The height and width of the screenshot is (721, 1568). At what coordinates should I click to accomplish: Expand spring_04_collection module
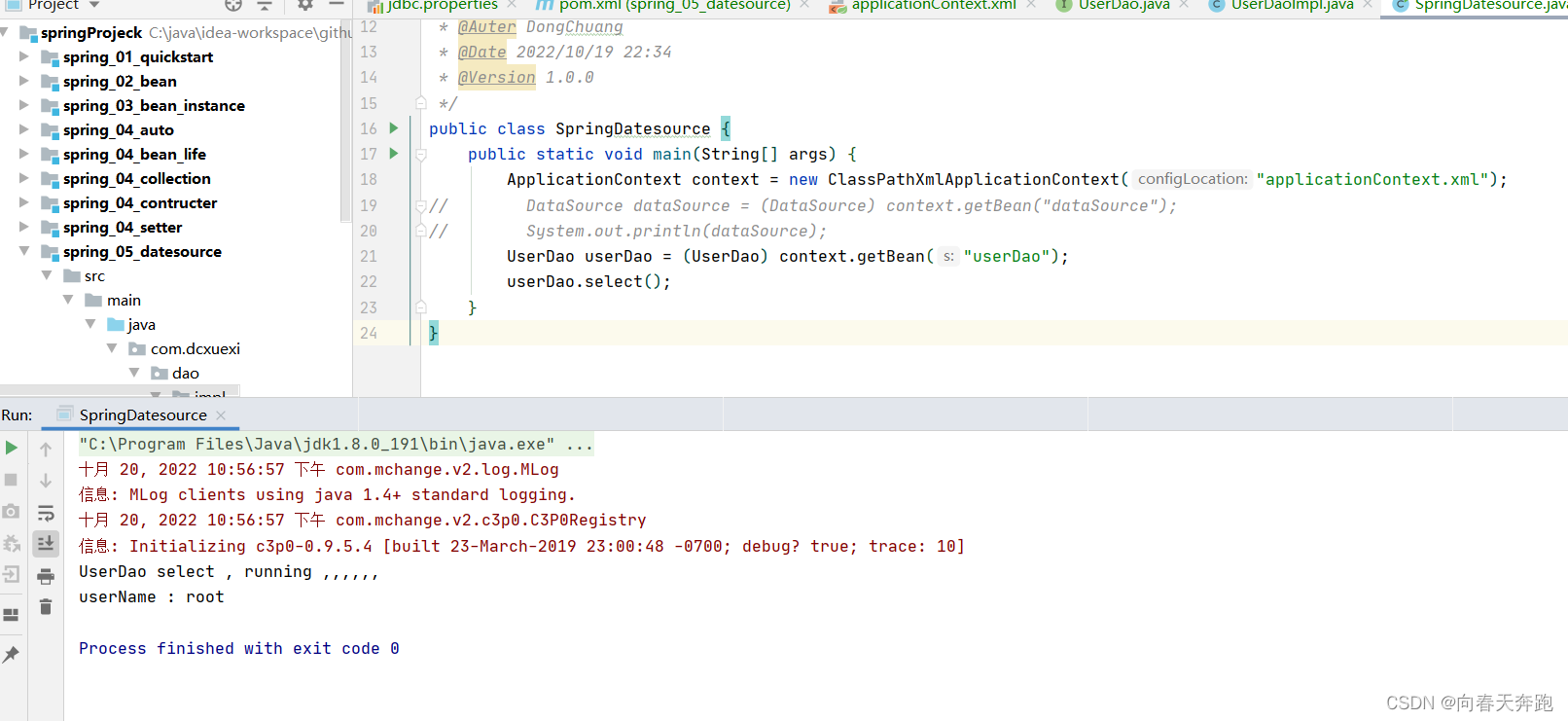tap(24, 178)
